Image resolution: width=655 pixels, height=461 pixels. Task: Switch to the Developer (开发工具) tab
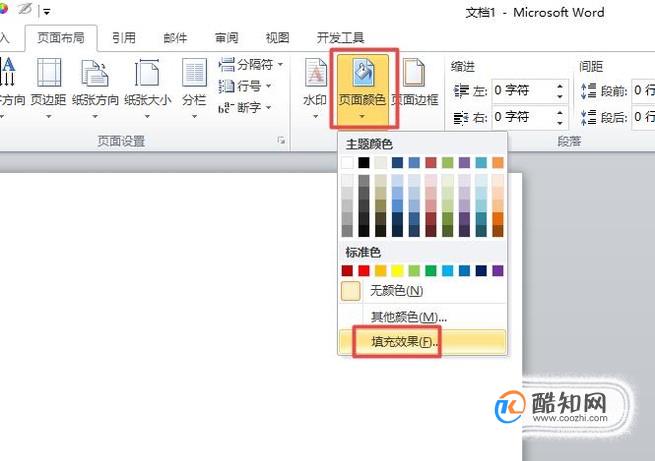[x=340, y=38]
